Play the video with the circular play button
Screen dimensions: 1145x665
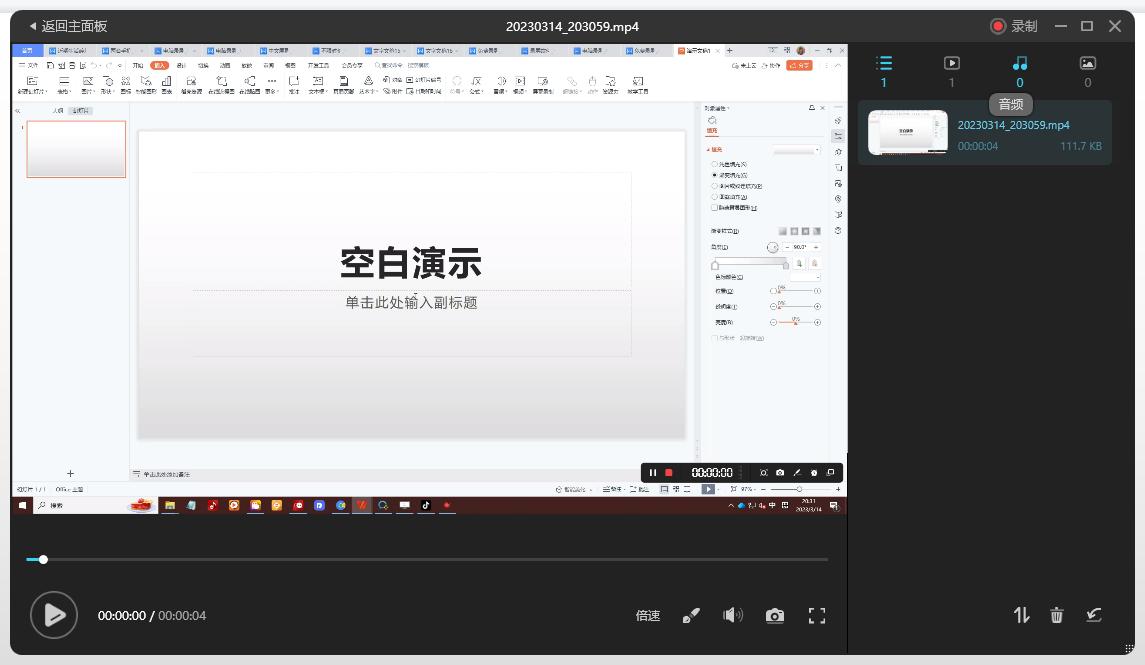click(55, 615)
